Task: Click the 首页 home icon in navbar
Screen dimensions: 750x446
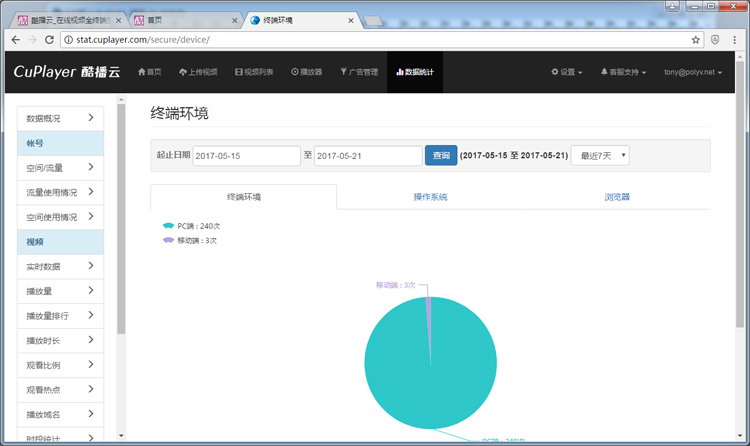Action: 141,72
